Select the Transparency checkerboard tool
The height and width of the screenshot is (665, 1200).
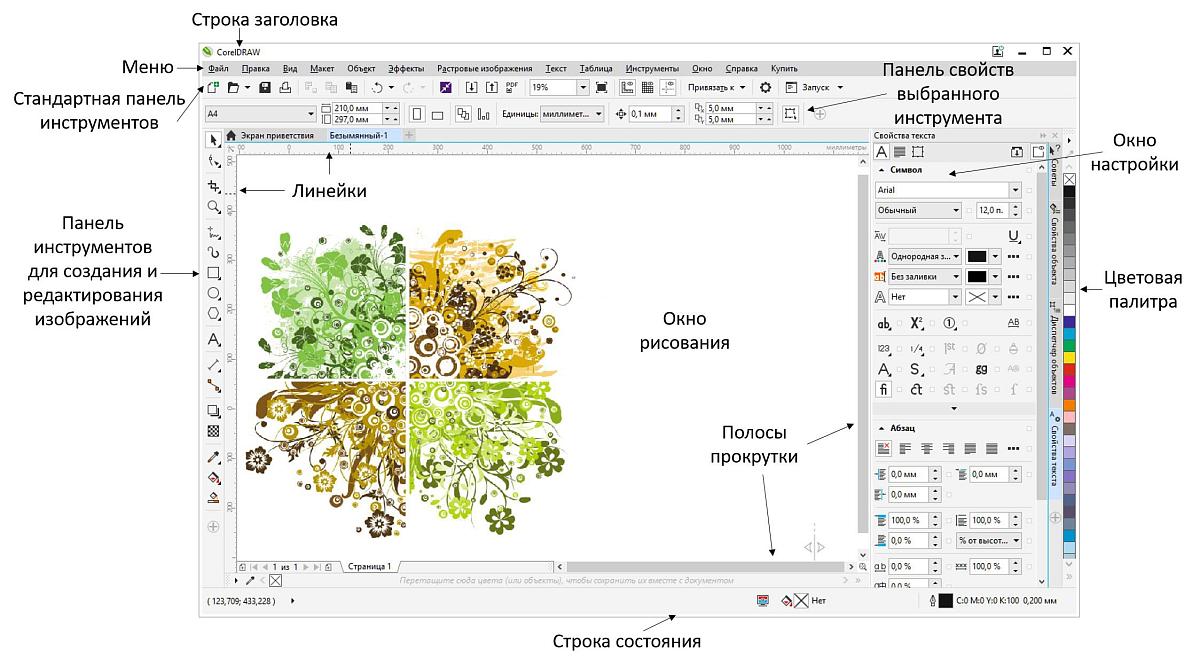(x=213, y=432)
